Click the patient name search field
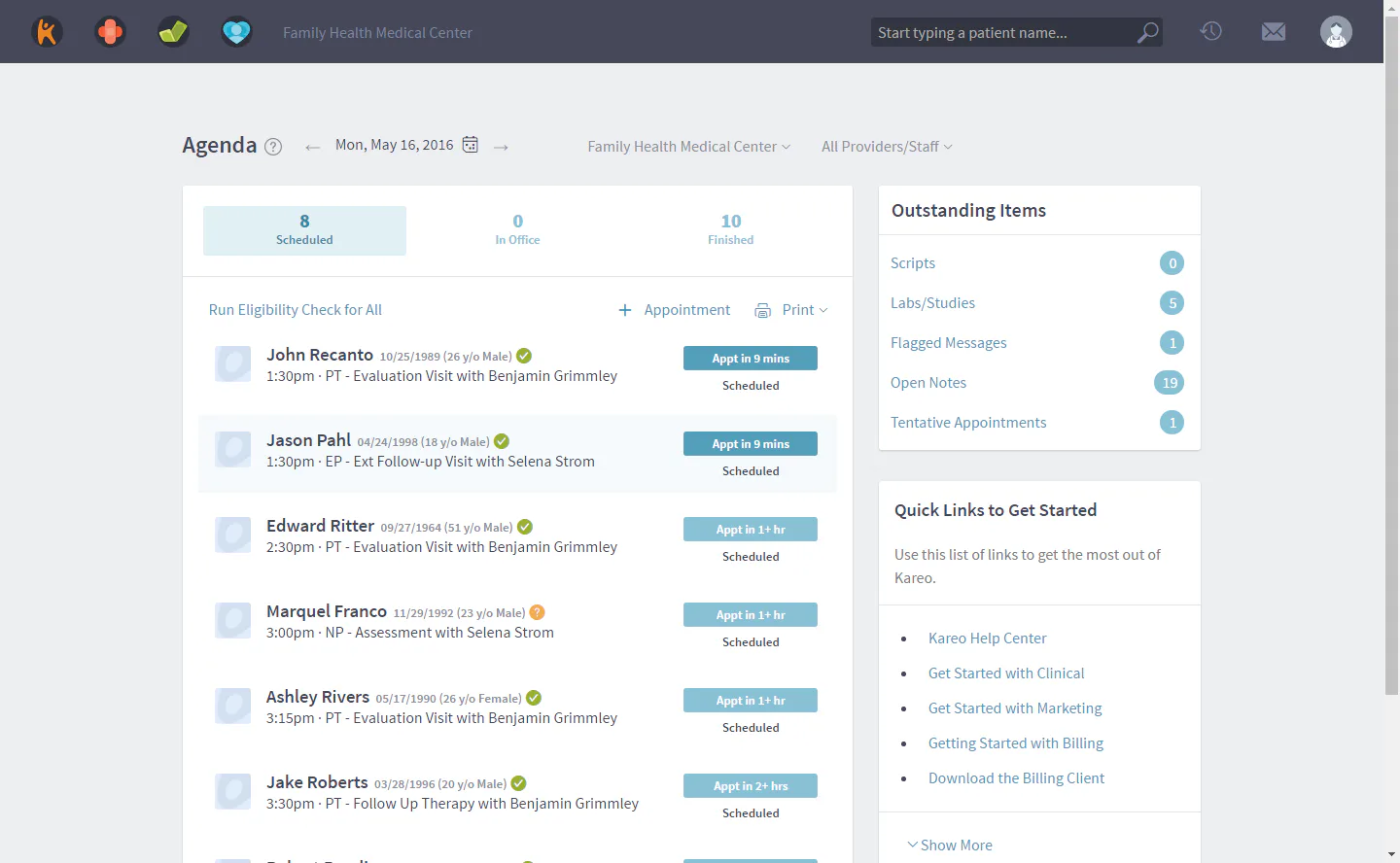The image size is (1400, 863). tap(1001, 32)
